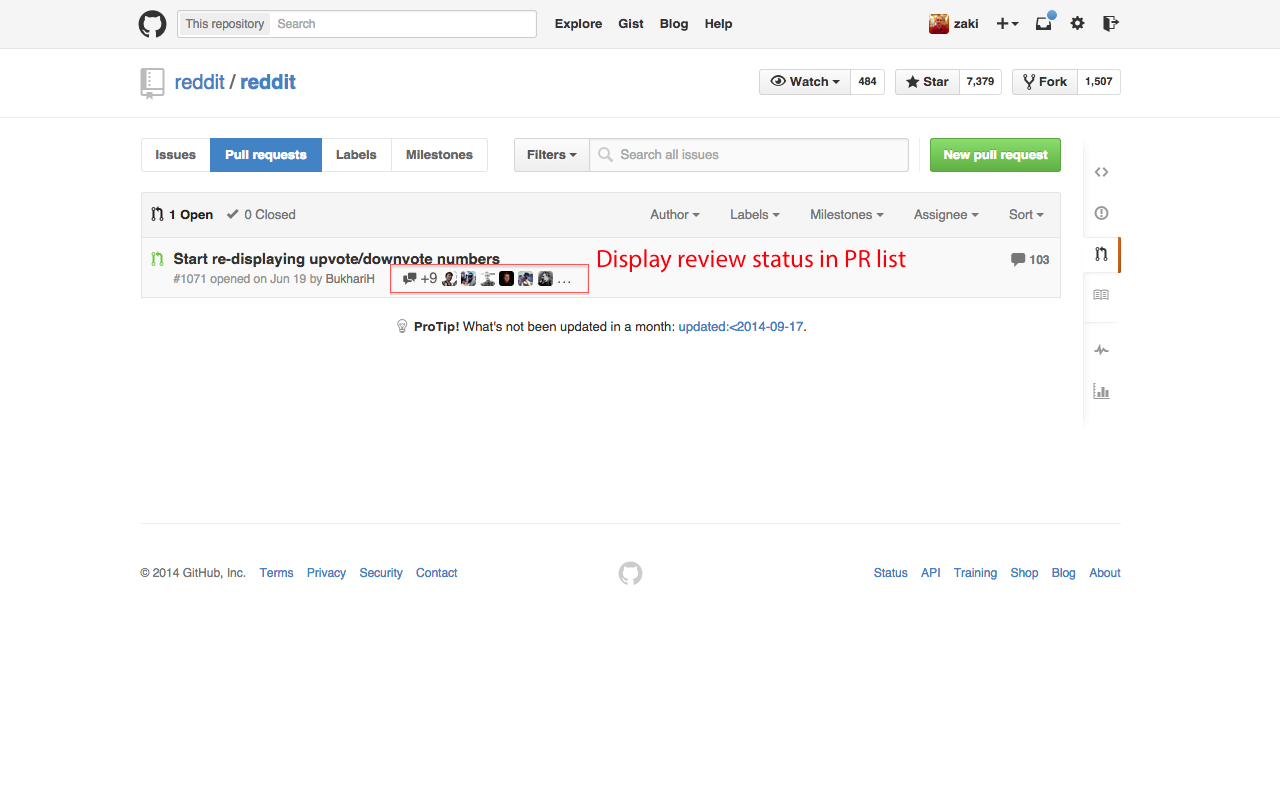Image resolution: width=1280 pixels, height=800 pixels.
Task: Open the Milestones tab
Action: [439, 155]
